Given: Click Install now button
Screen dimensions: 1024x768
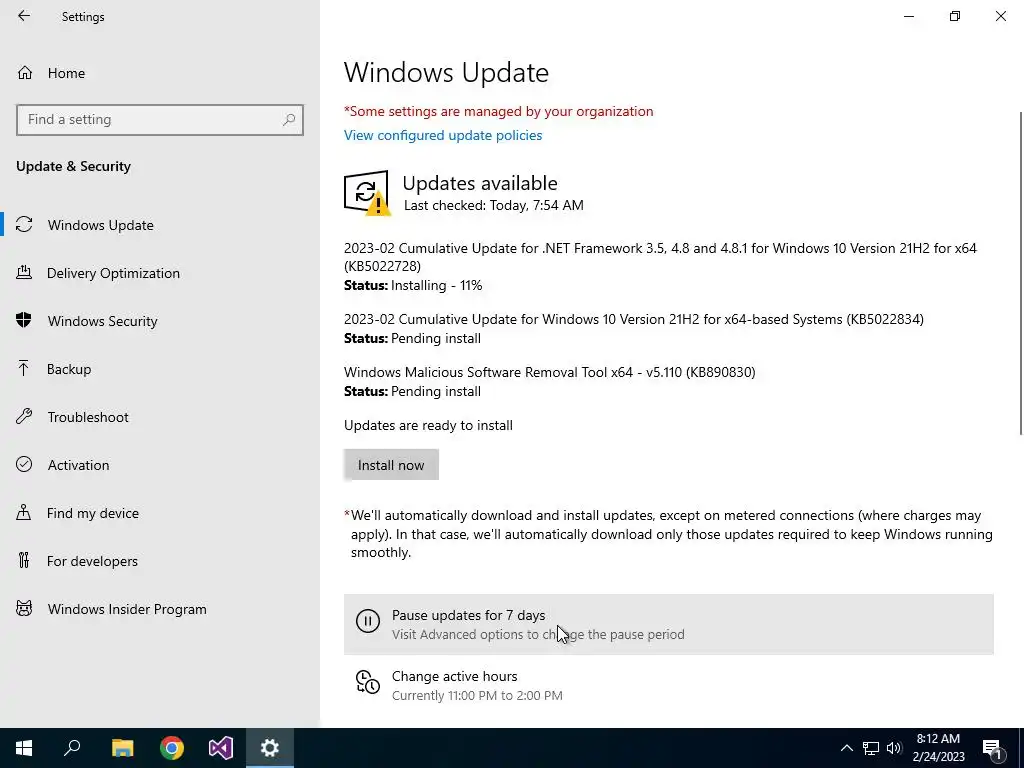Looking at the screenshot, I should pyautogui.click(x=391, y=465).
